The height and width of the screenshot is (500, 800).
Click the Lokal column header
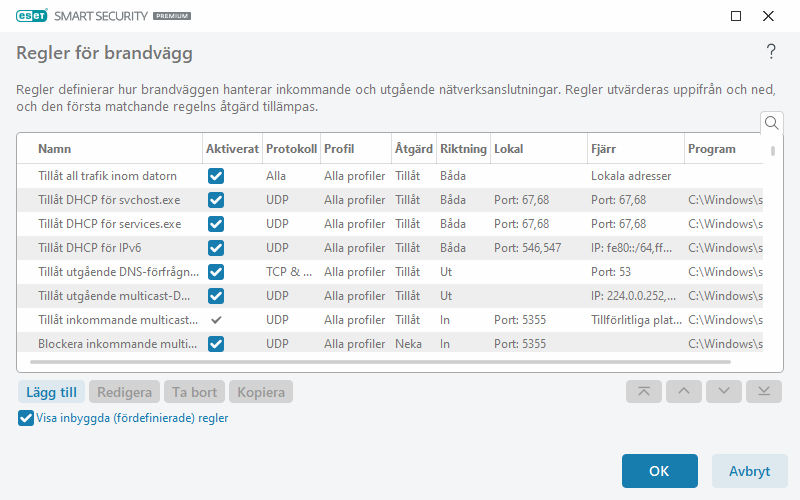point(539,149)
